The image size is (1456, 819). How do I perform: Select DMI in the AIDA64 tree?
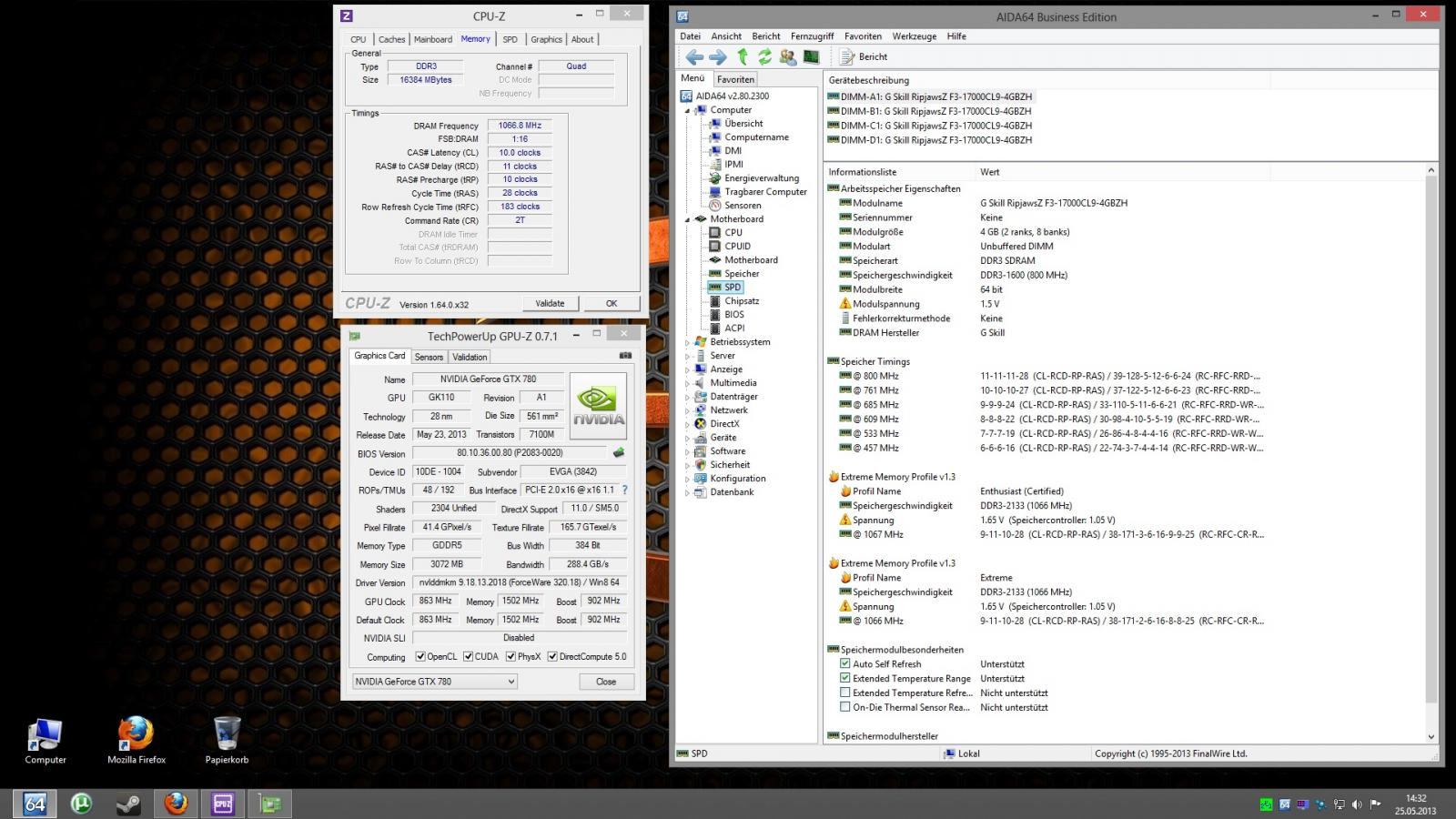pyautogui.click(x=733, y=151)
